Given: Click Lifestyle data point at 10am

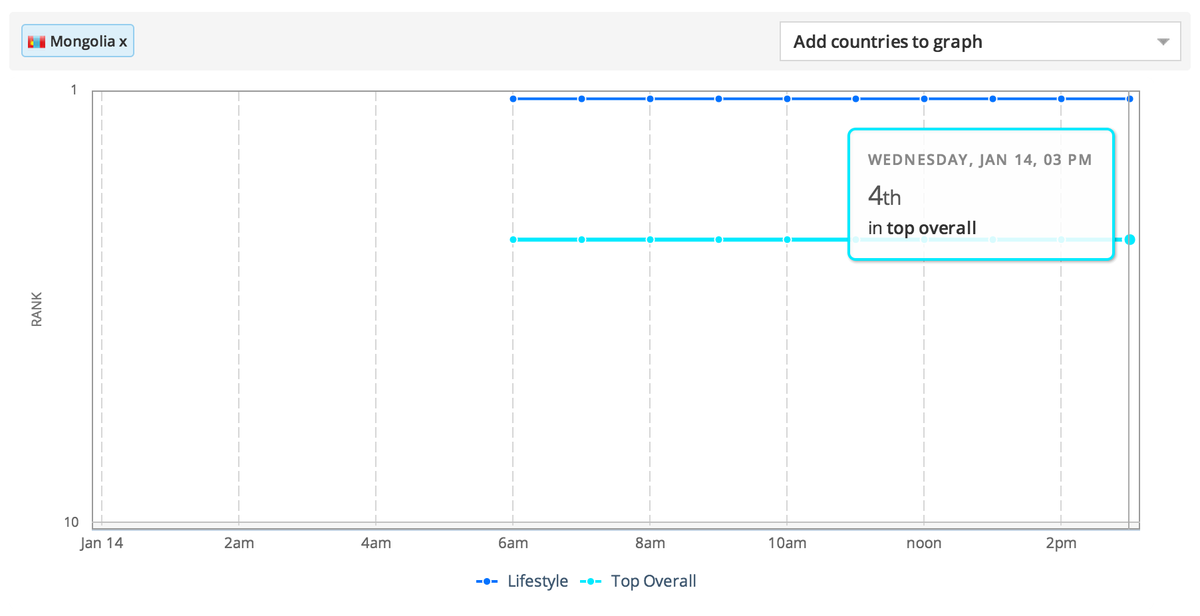Looking at the screenshot, I should (787, 99).
